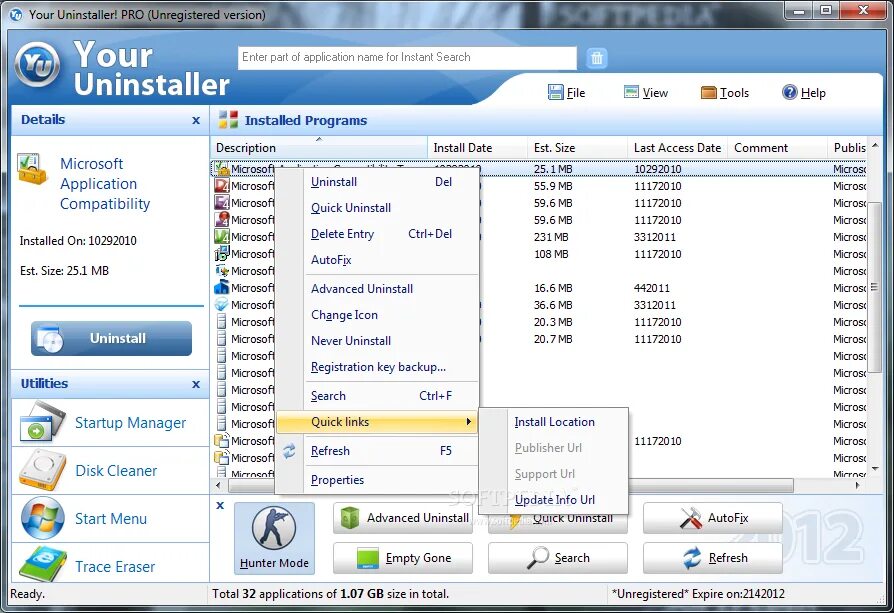
Task: Click the Empty Gone button
Action: pyautogui.click(x=403, y=558)
